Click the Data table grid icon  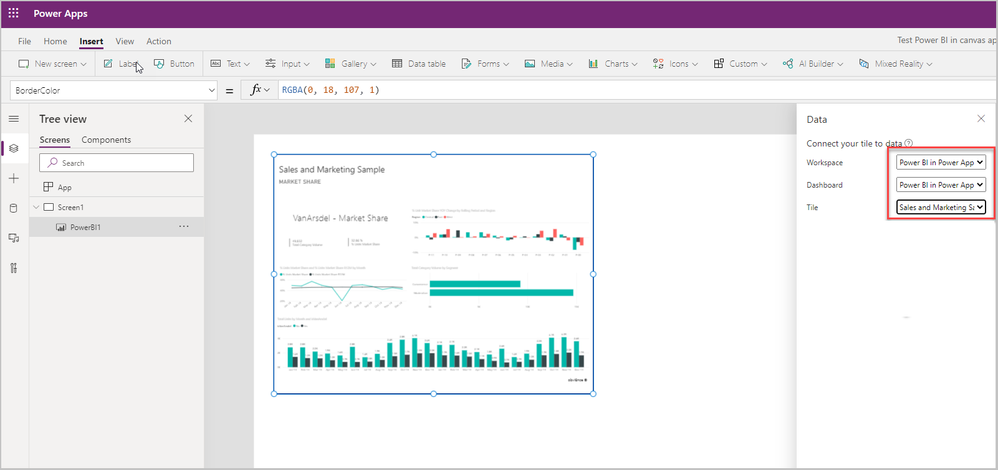[397, 64]
